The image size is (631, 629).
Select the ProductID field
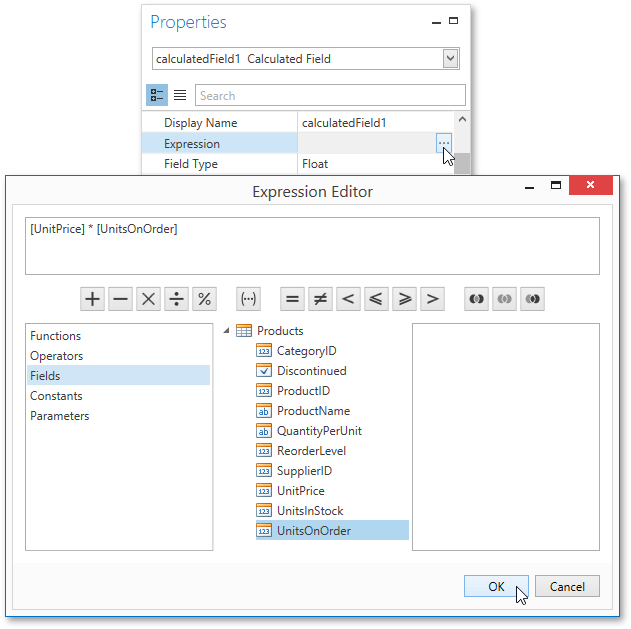tap(303, 391)
